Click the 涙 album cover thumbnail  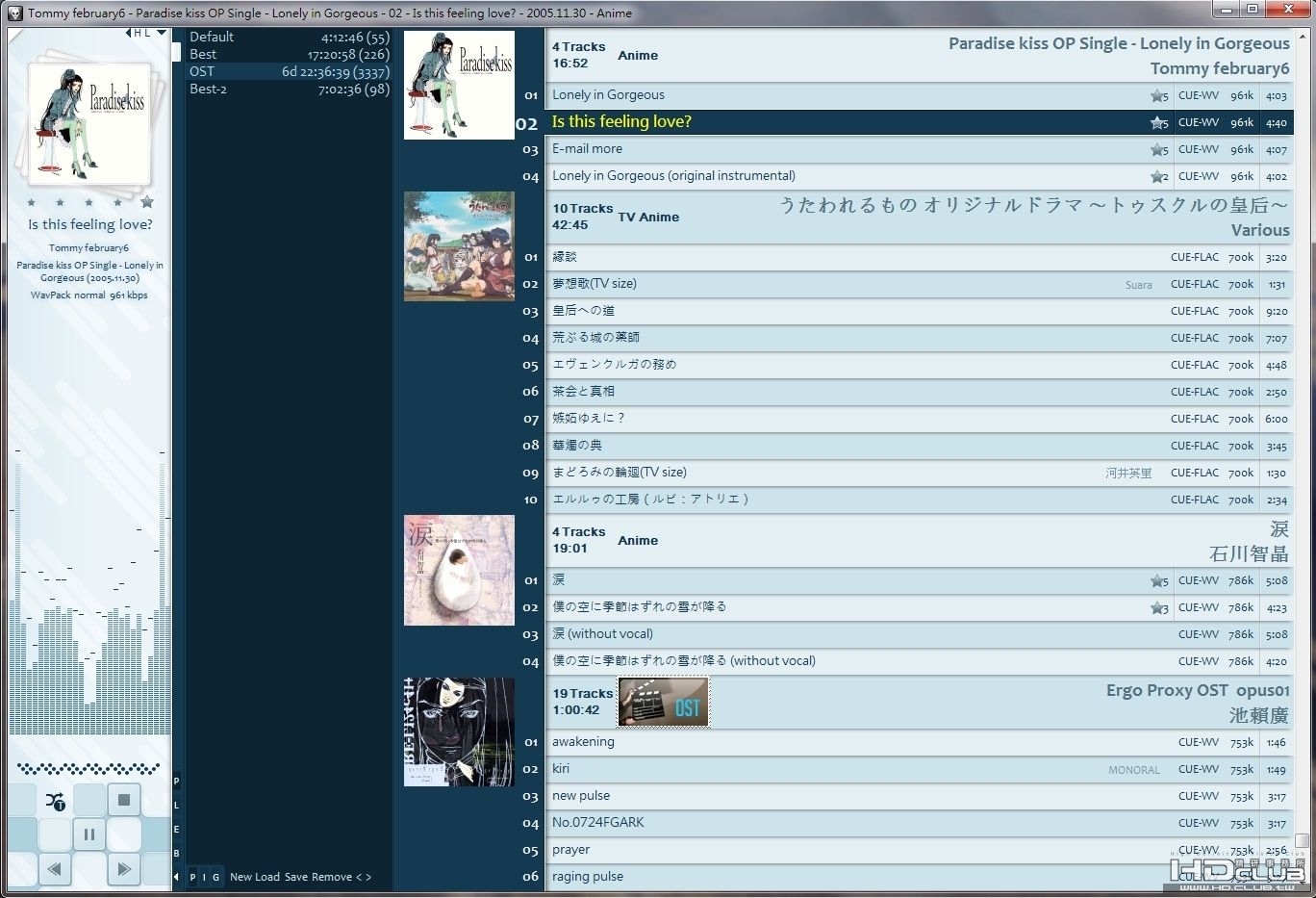coord(459,570)
